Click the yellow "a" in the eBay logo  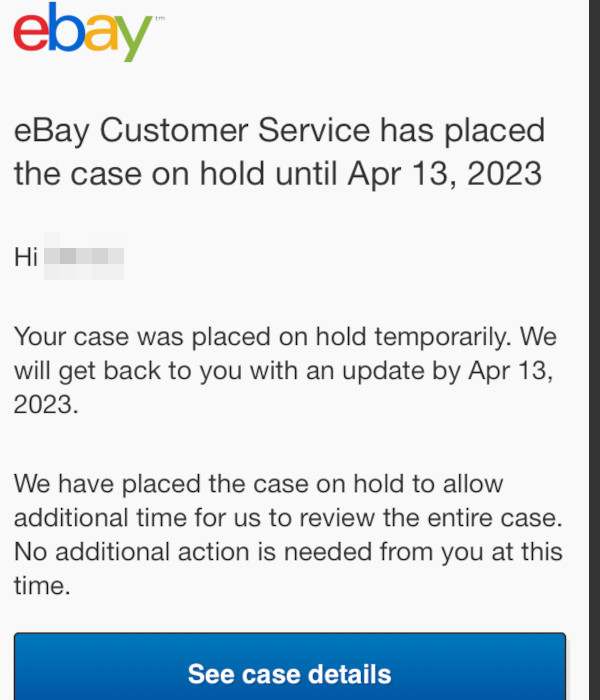coord(101,33)
